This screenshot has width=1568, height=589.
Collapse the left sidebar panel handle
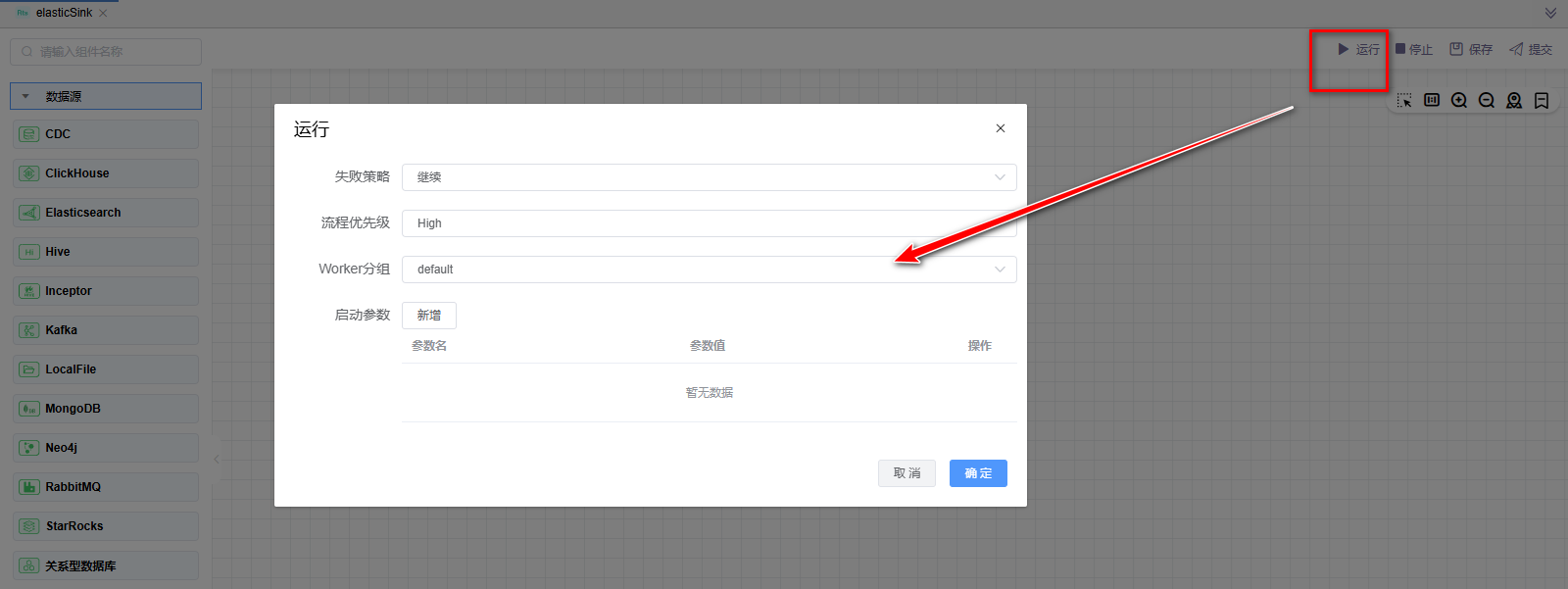point(217,459)
